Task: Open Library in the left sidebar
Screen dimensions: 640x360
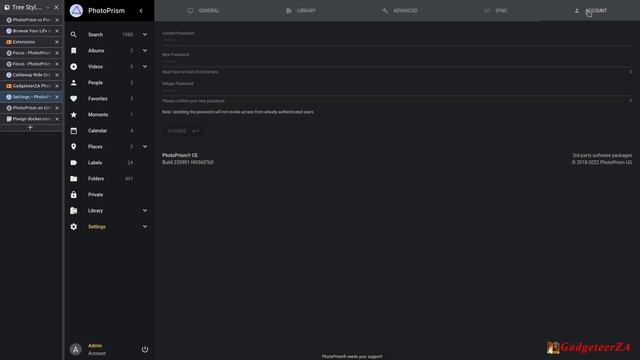Action: [x=95, y=211]
